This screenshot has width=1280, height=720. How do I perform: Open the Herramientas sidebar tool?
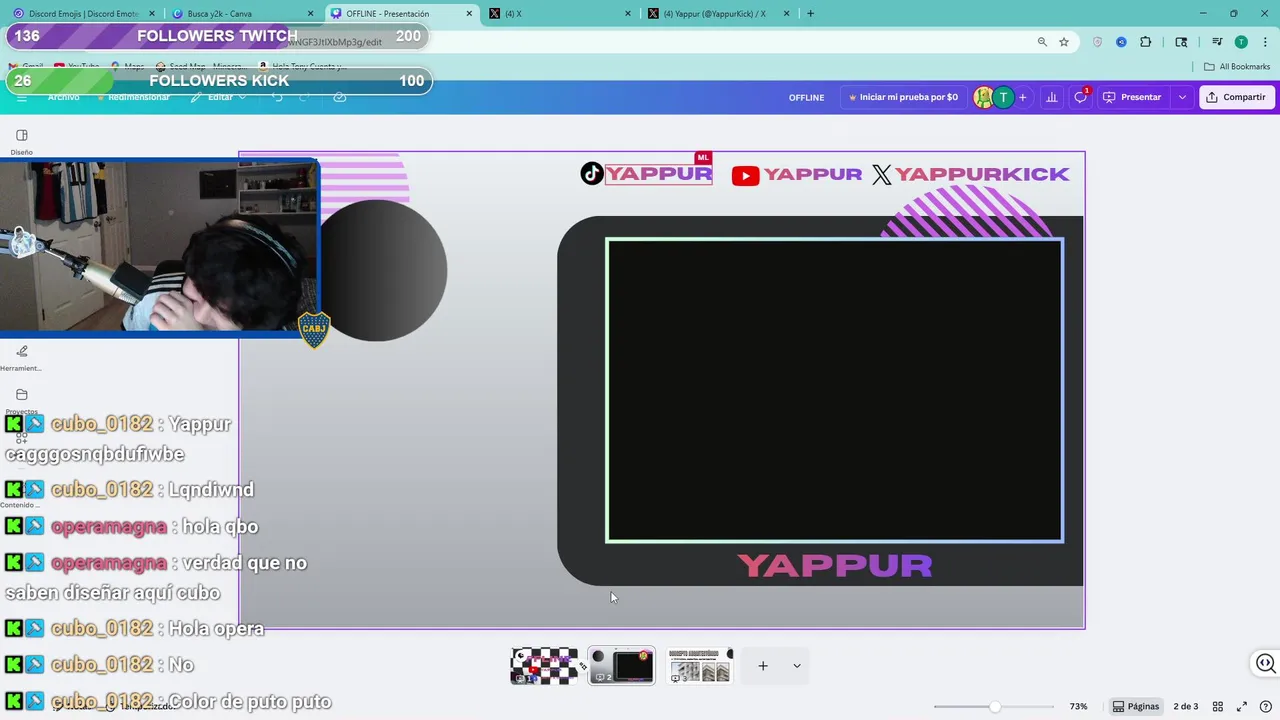point(21,357)
